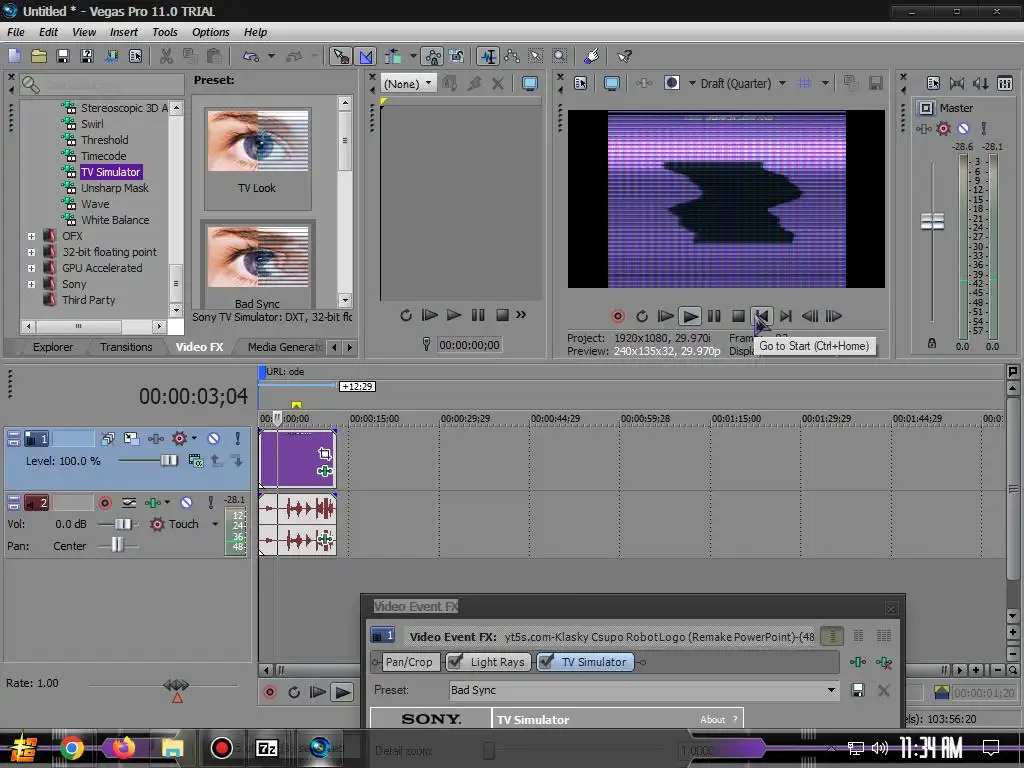Click the Level slider on video track
The height and width of the screenshot is (768, 1024).
coord(169,460)
